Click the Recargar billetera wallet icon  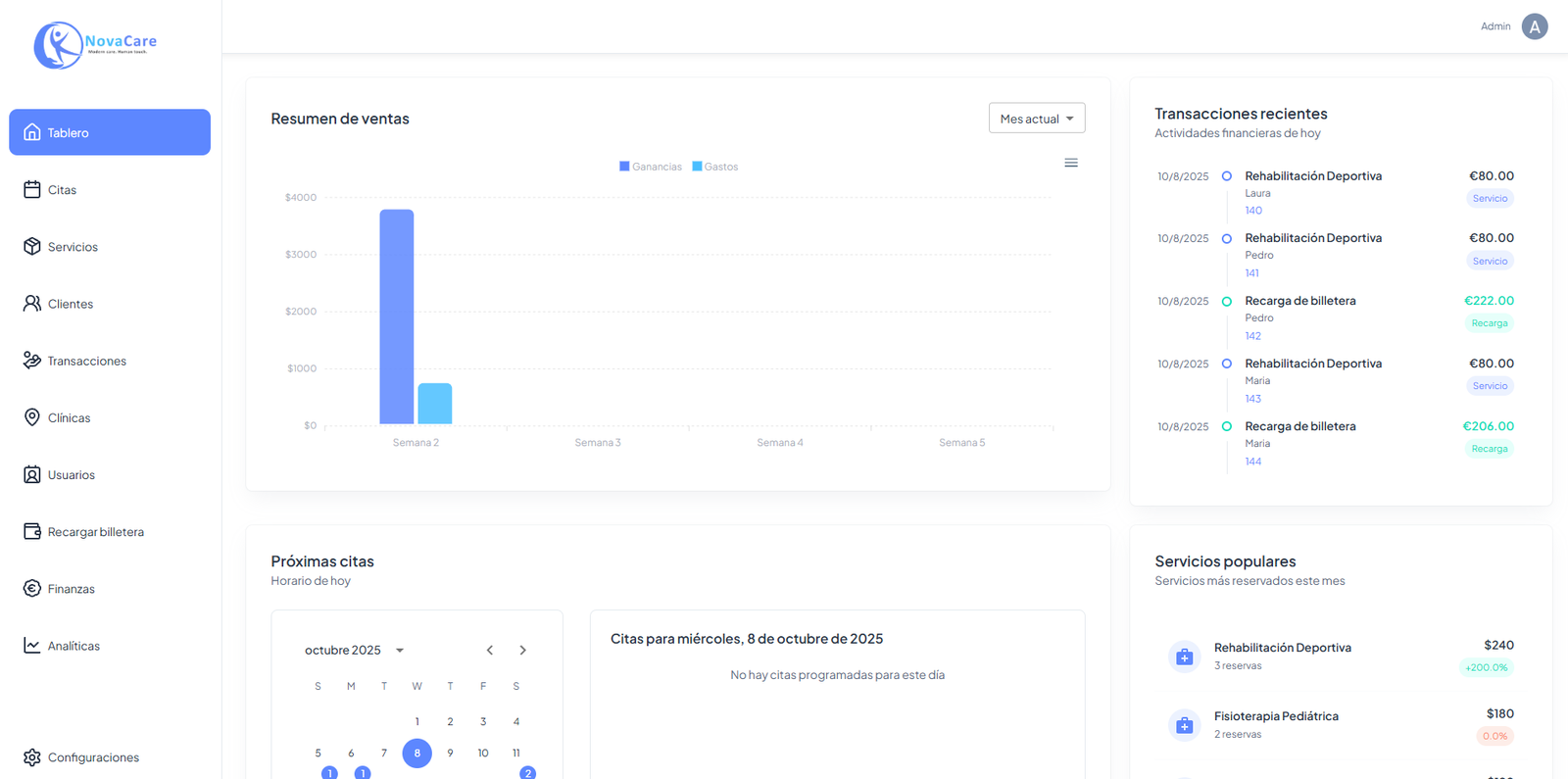[32, 531]
